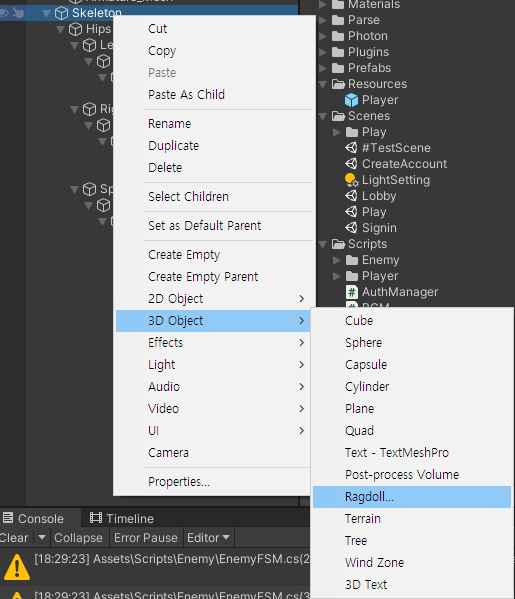
Task: Open the Clear options dropdown arrow
Action: click(42, 537)
